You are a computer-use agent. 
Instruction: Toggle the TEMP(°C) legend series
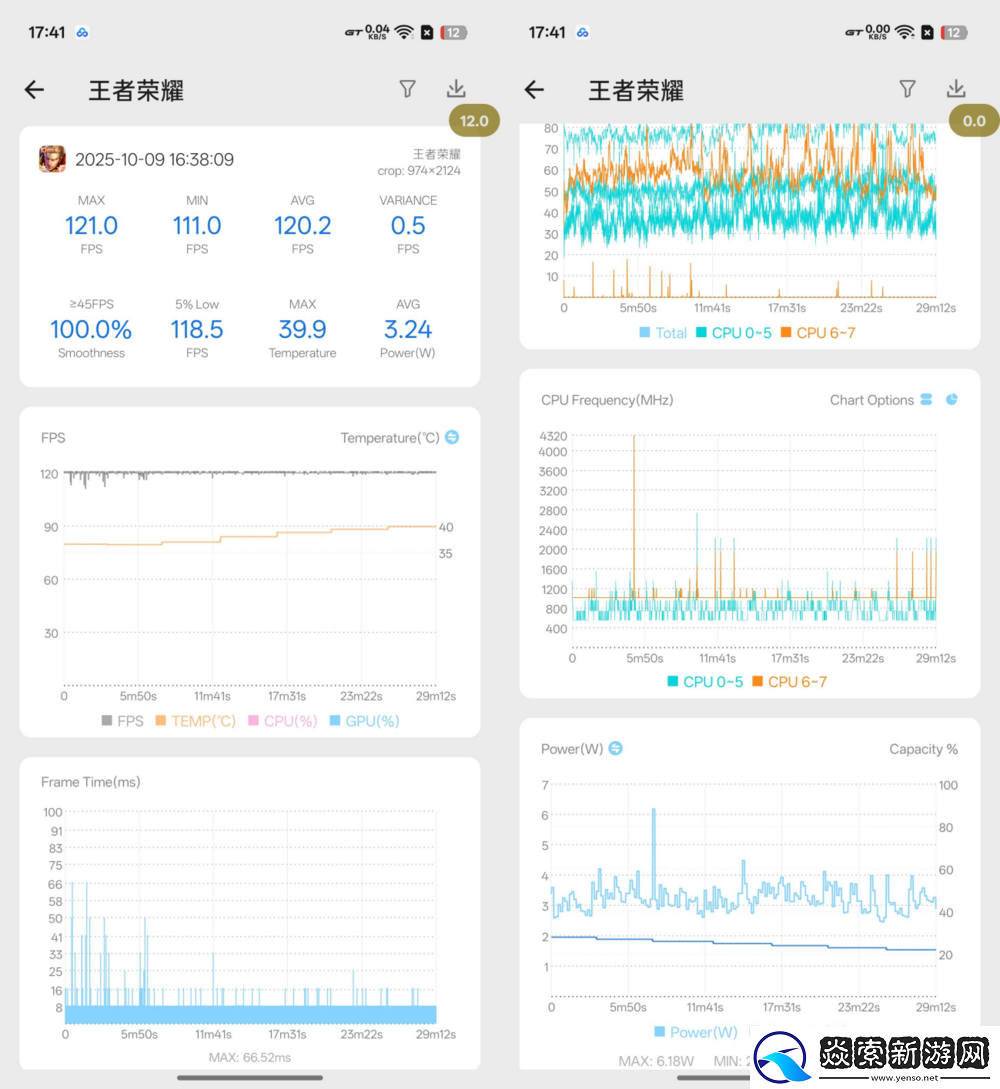195,721
